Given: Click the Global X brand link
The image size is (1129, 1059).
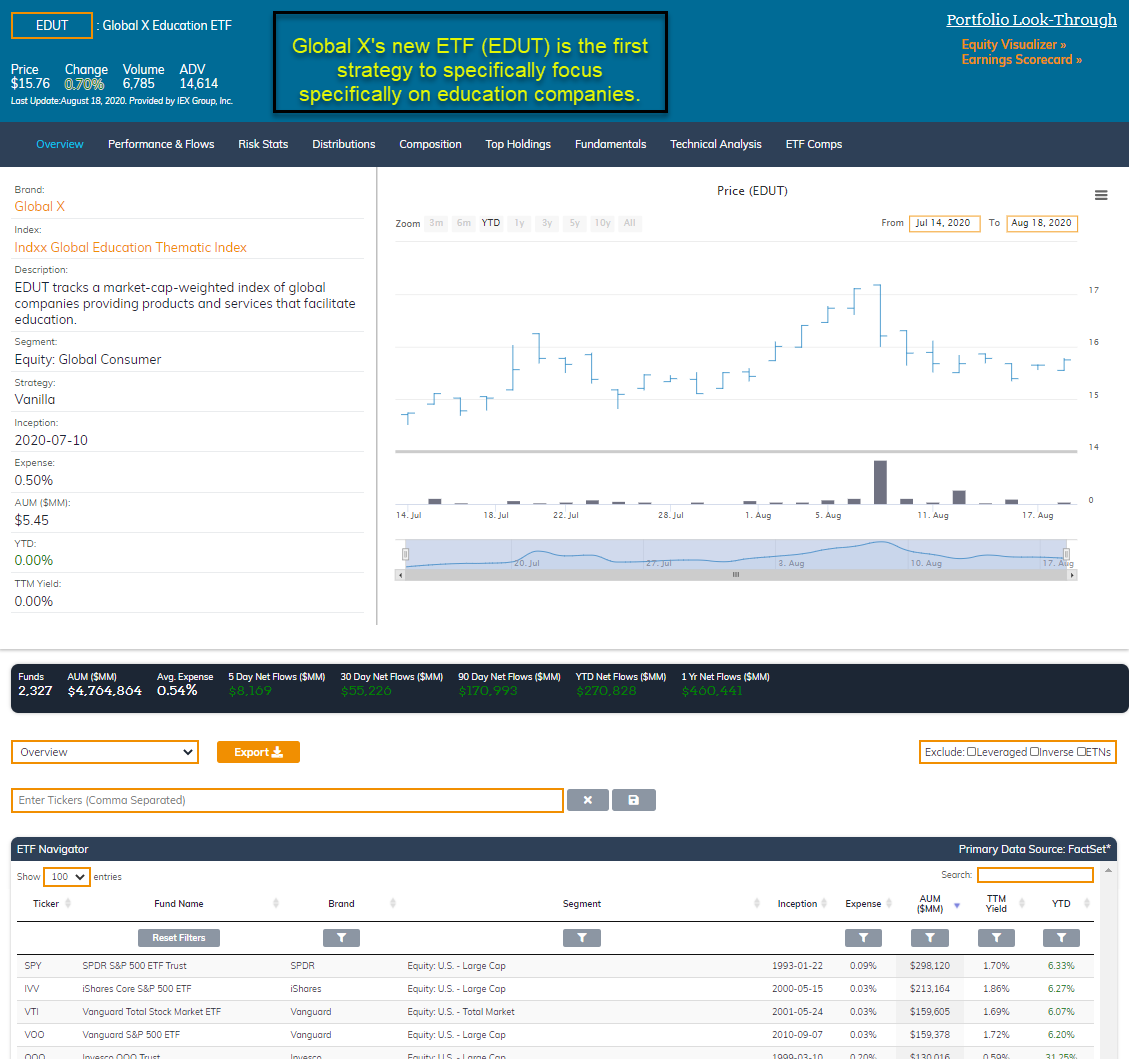Looking at the screenshot, I should [x=40, y=207].
